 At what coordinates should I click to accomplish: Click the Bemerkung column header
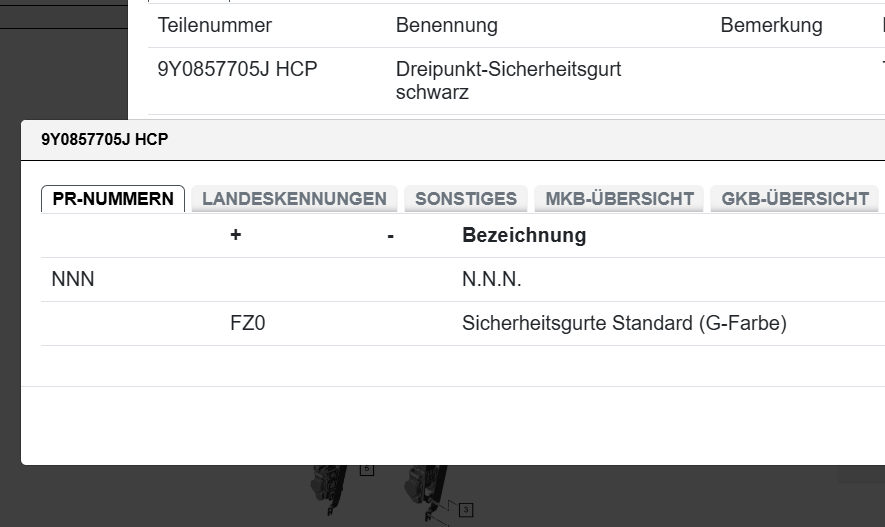(771, 26)
